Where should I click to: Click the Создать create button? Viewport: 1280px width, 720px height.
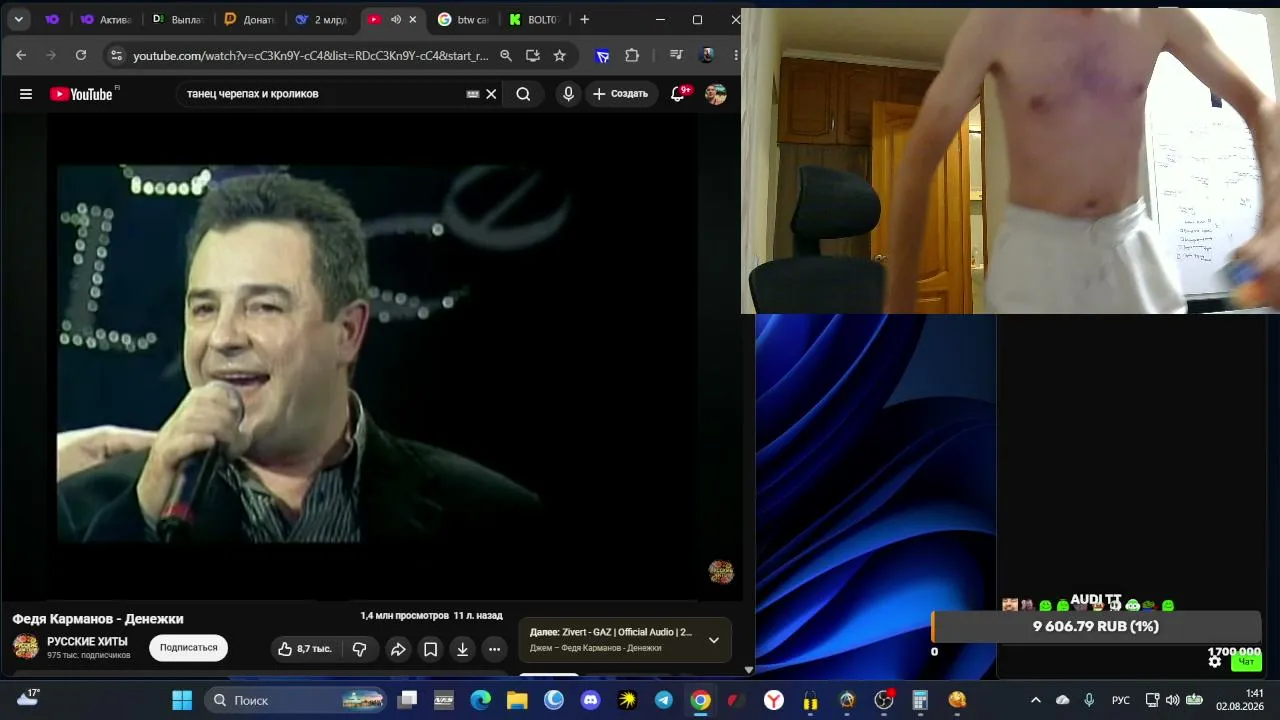tap(620, 94)
